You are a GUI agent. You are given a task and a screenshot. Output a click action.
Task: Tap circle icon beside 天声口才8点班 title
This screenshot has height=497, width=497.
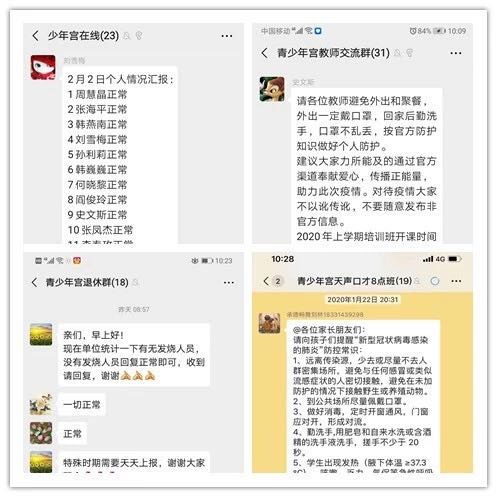(x=435, y=281)
